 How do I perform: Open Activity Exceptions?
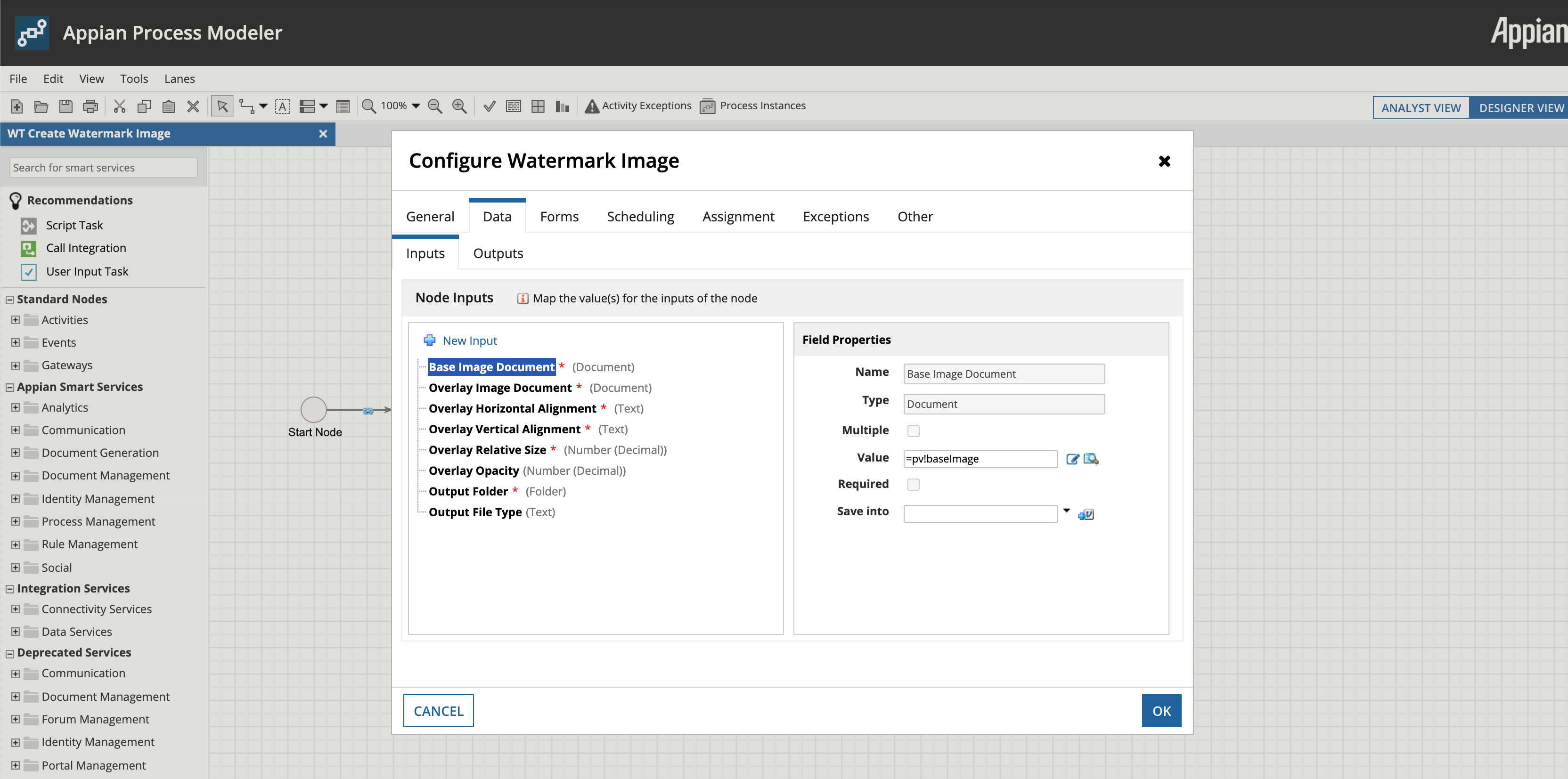638,106
